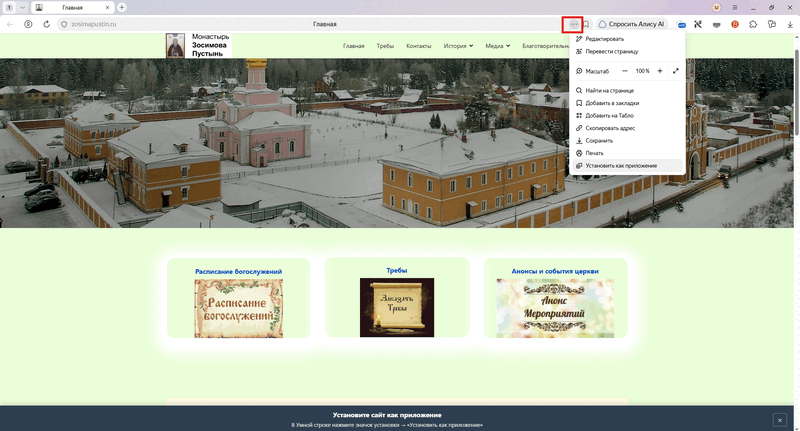The image size is (800, 431).
Task: Click the blue cloud extension icon
Action: 681,24
